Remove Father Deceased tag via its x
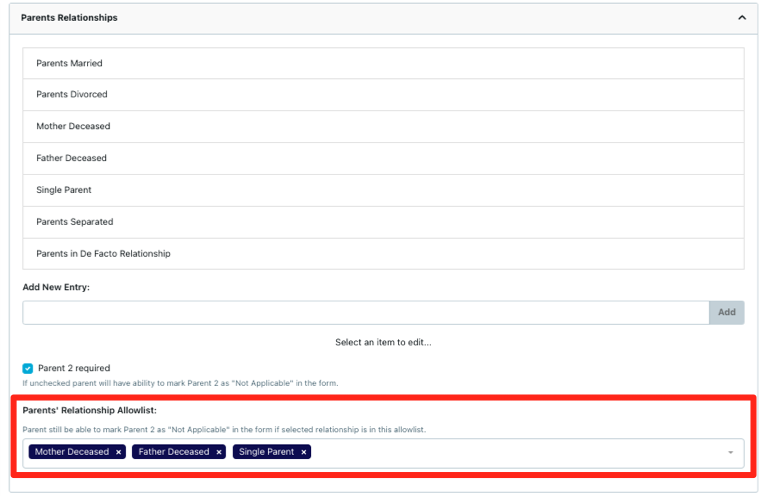 (219, 452)
